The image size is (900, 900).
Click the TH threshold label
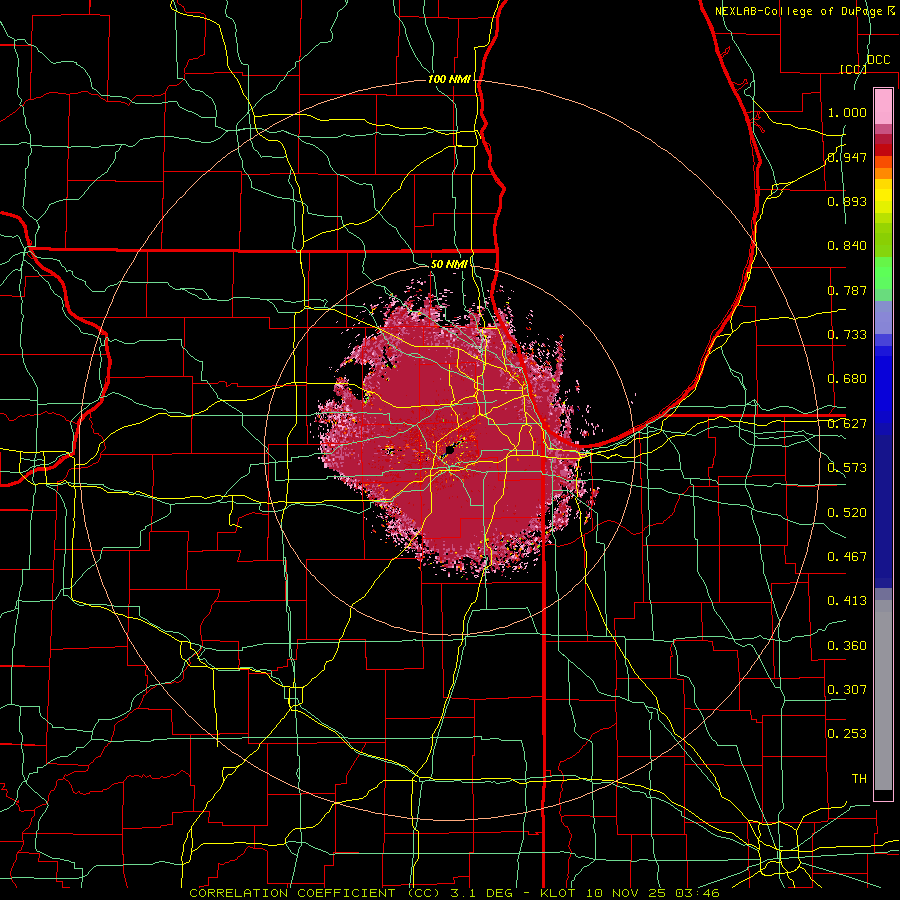click(859, 778)
